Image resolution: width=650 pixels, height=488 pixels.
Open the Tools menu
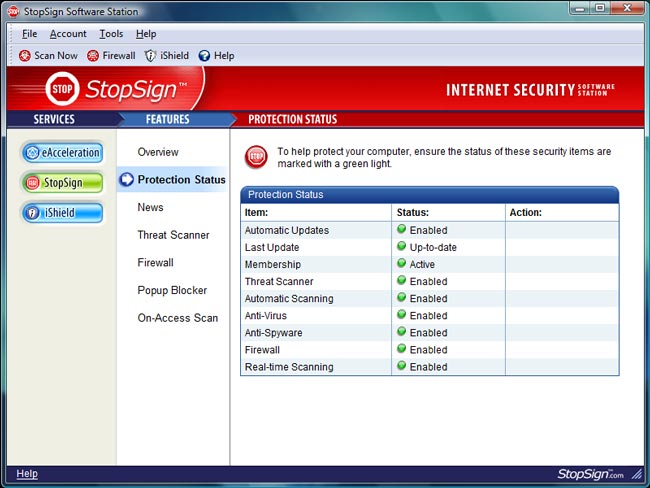tap(111, 34)
